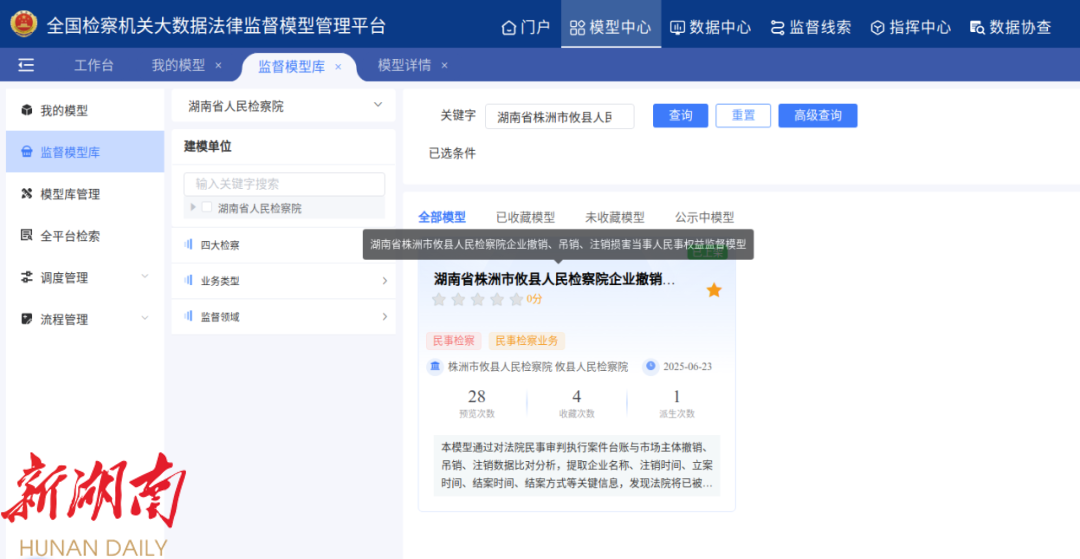Click the hamburger menu collapse icon
This screenshot has height=559, width=1080.
pyautogui.click(x=26, y=65)
